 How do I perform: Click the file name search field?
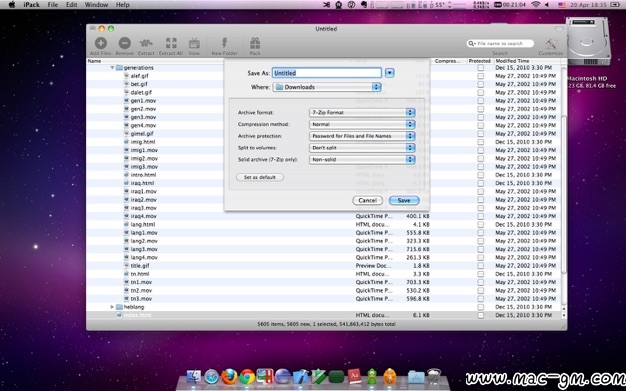click(500, 43)
